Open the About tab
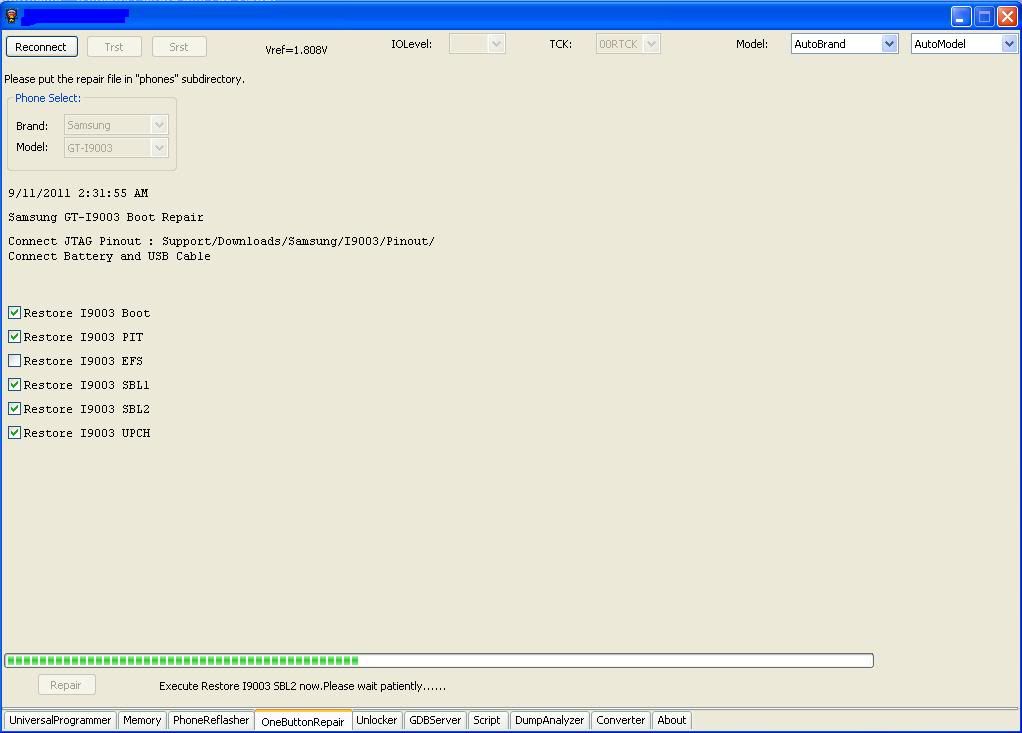The width and height of the screenshot is (1022, 733). coord(671,720)
